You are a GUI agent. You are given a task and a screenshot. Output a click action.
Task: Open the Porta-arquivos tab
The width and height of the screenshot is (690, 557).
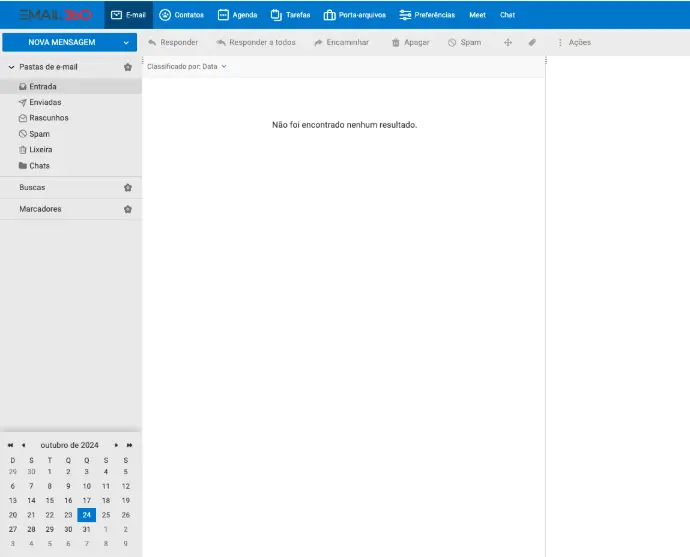tap(355, 15)
